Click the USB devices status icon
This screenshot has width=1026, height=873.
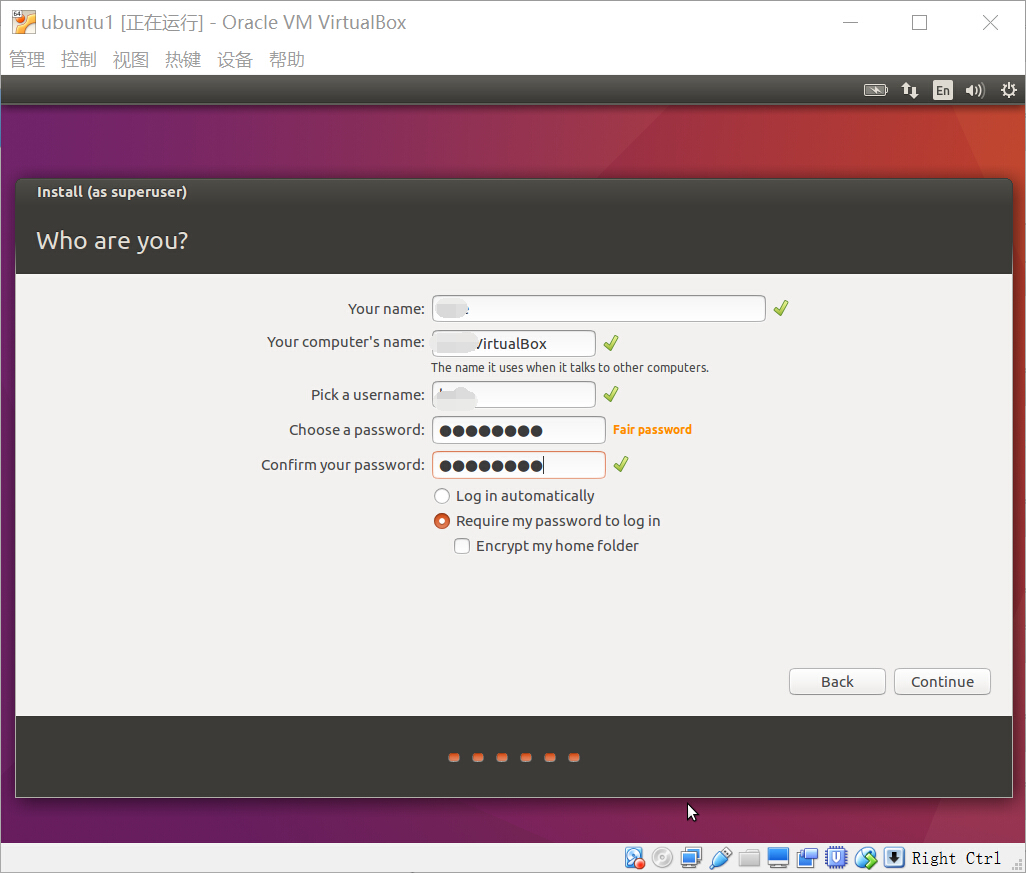720,857
